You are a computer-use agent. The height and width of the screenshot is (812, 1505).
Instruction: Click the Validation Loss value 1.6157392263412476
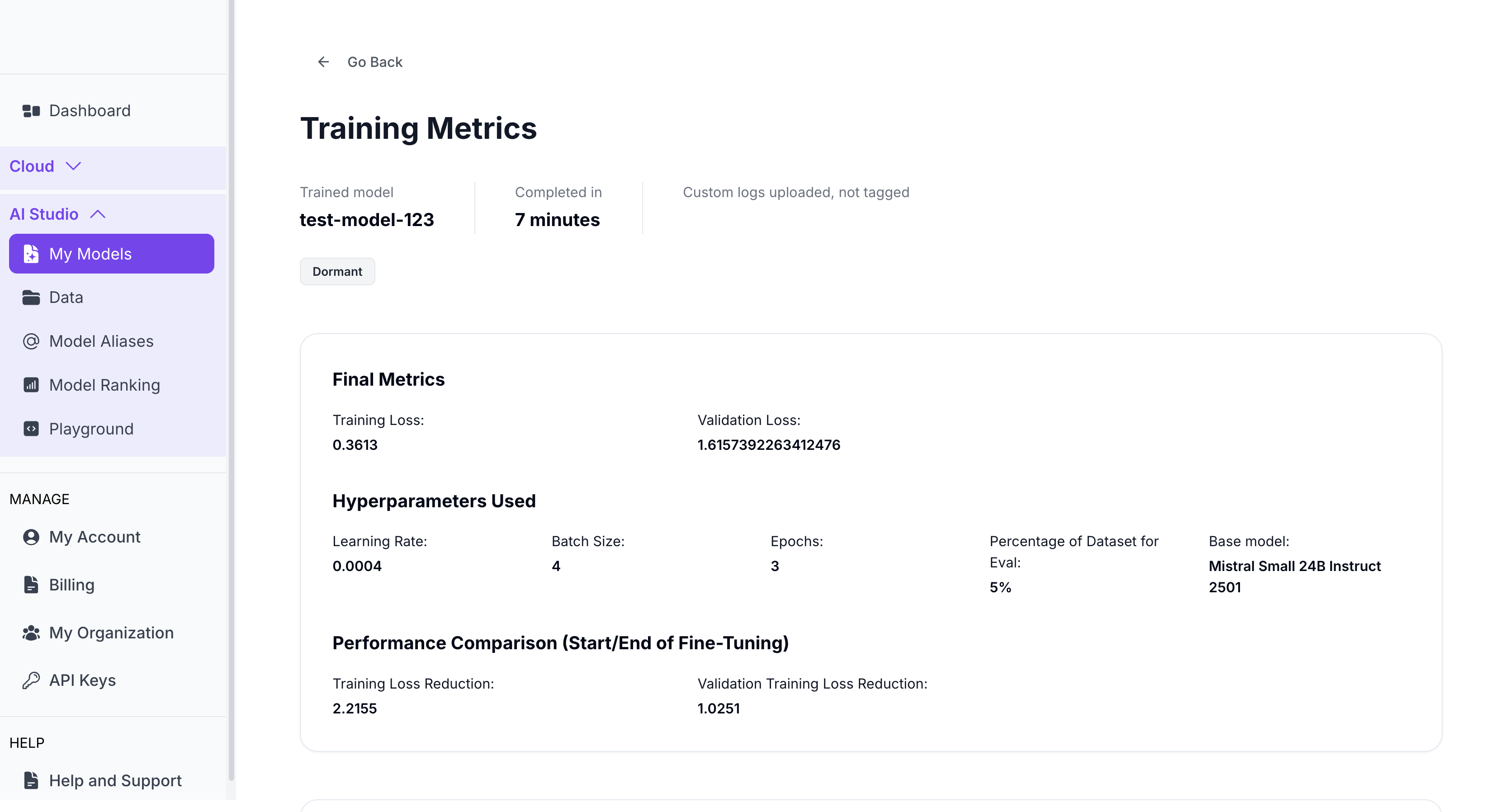tap(769, 445)
